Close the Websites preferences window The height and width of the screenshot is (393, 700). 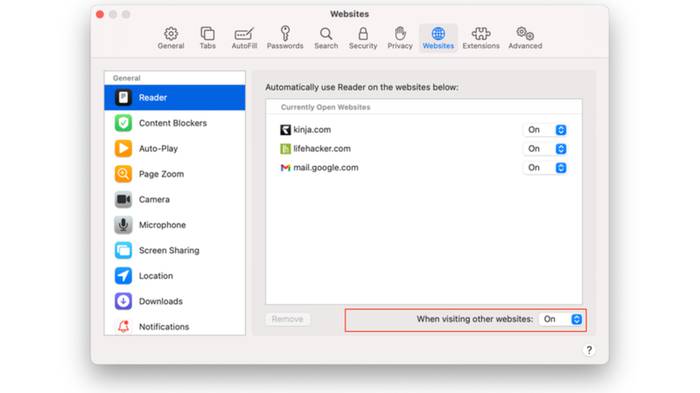point(100,14)
